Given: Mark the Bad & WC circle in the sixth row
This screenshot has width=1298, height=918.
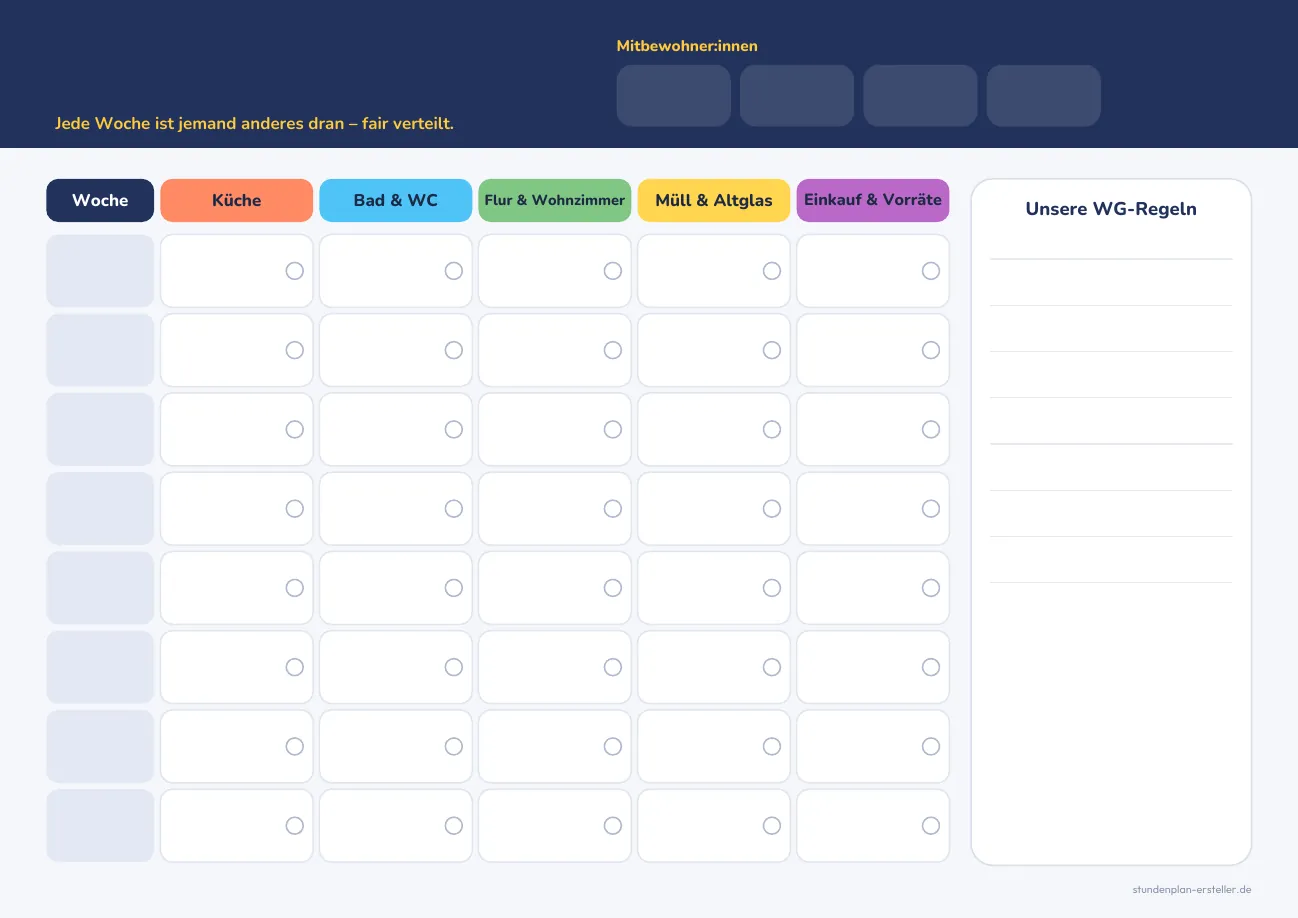Looking at the screenshot, I should (x=453, y=667).
